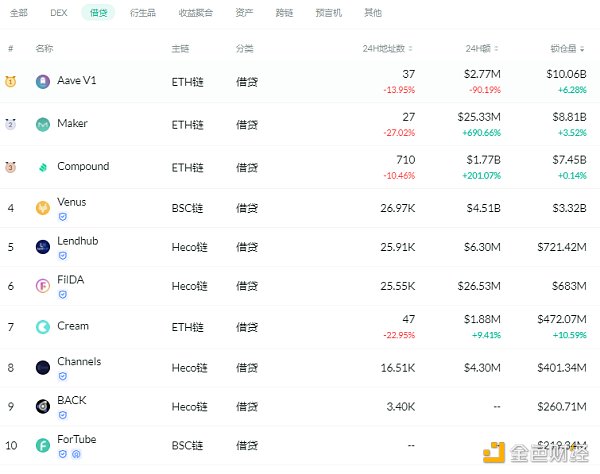The width and height of the screenshot is (600, 474).
Task: Click the Aave V1 logo icon
Action: pos(43,81)
